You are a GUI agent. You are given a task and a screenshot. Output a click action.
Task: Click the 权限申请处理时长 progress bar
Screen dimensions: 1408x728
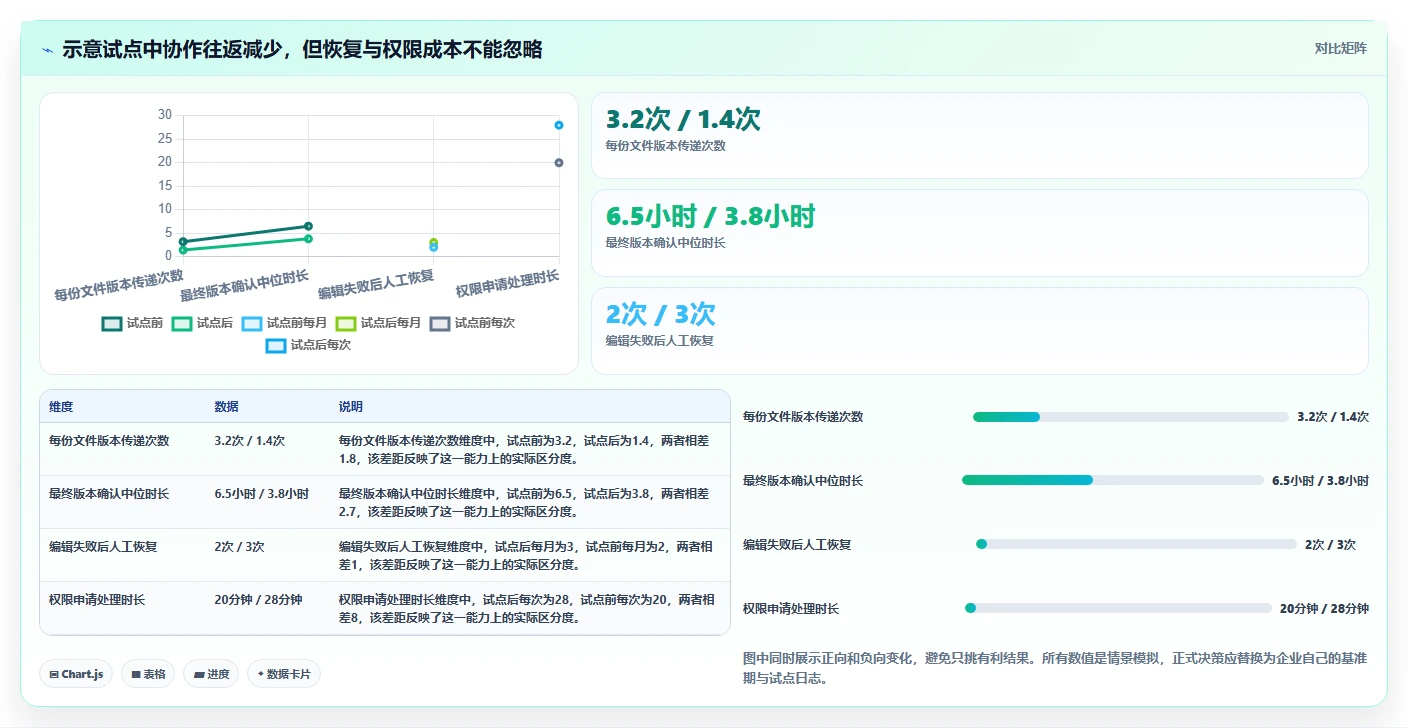click(x=1118, y=608)
